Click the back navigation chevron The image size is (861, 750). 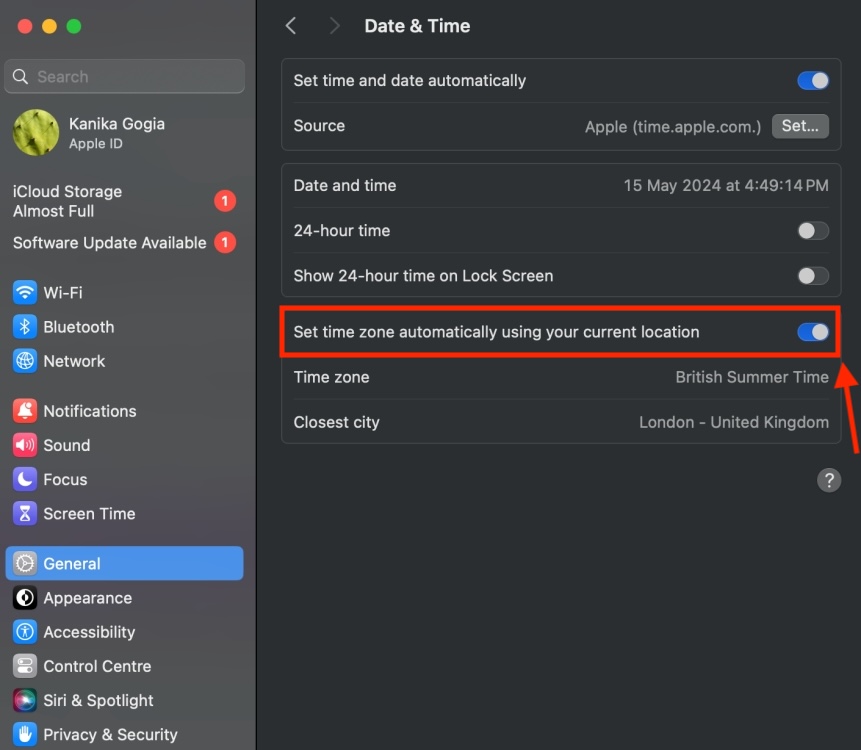290,25
